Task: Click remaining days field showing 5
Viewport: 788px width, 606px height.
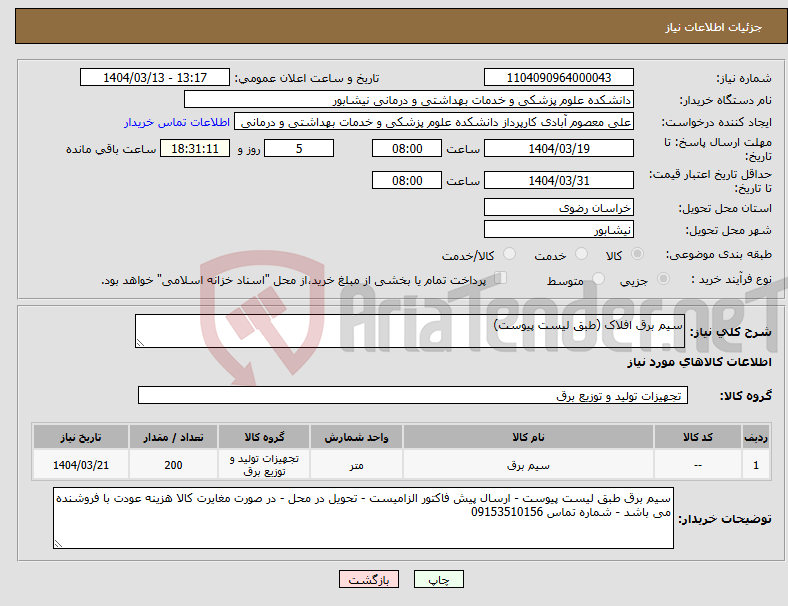Action: coord(299,148)
